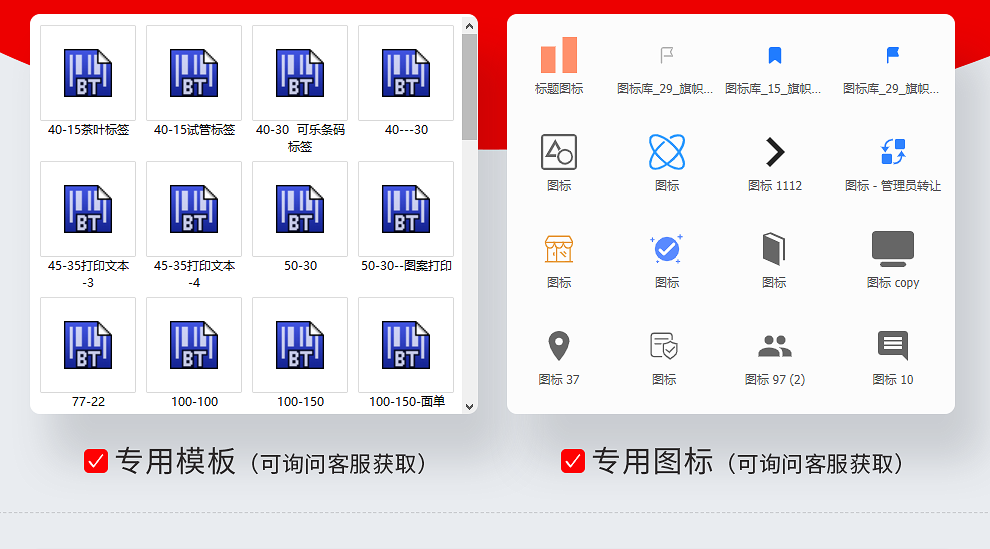Select the solid blue flag 图标库_29 icon
Screen dimensions: 990x549
pos(892,55)
